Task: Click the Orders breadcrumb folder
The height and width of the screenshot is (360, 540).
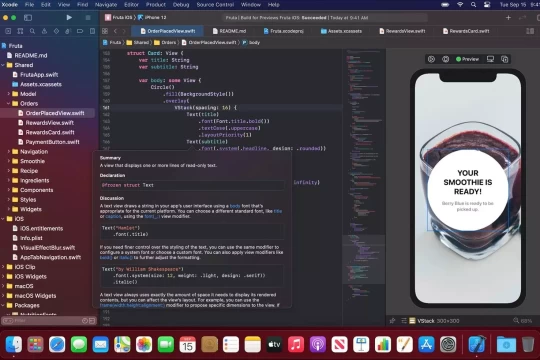Action: [165, 43]
